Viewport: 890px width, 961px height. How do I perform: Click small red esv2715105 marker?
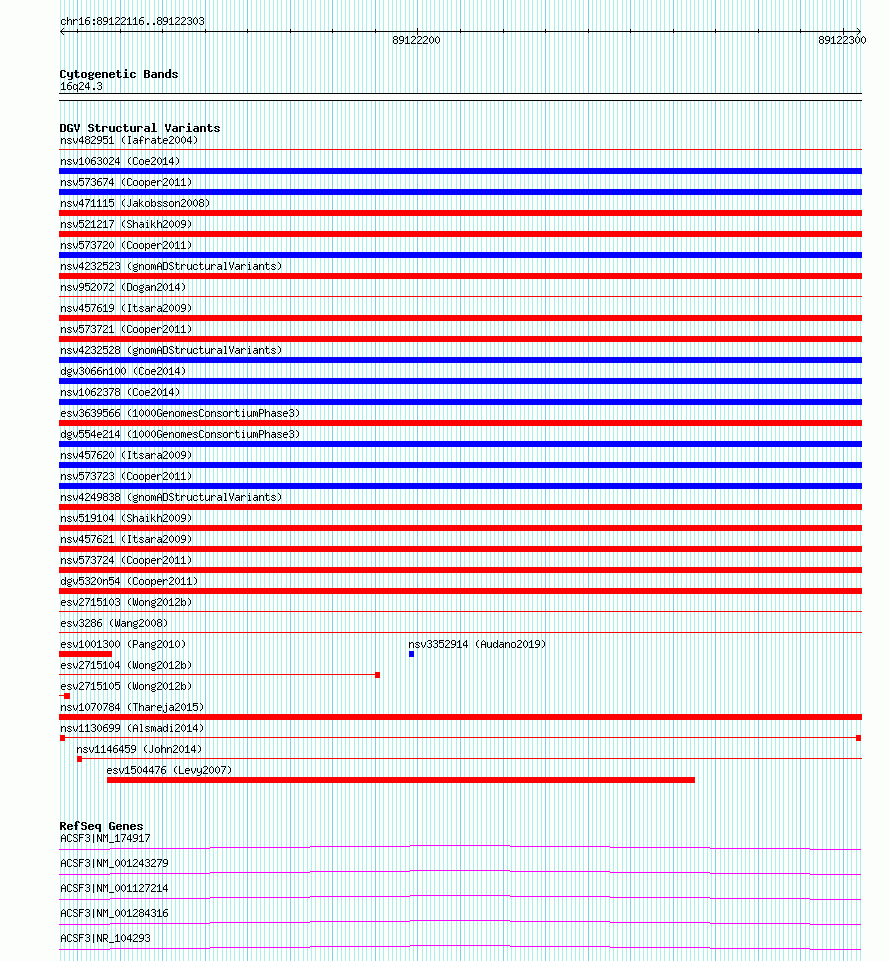pos(67,696)
